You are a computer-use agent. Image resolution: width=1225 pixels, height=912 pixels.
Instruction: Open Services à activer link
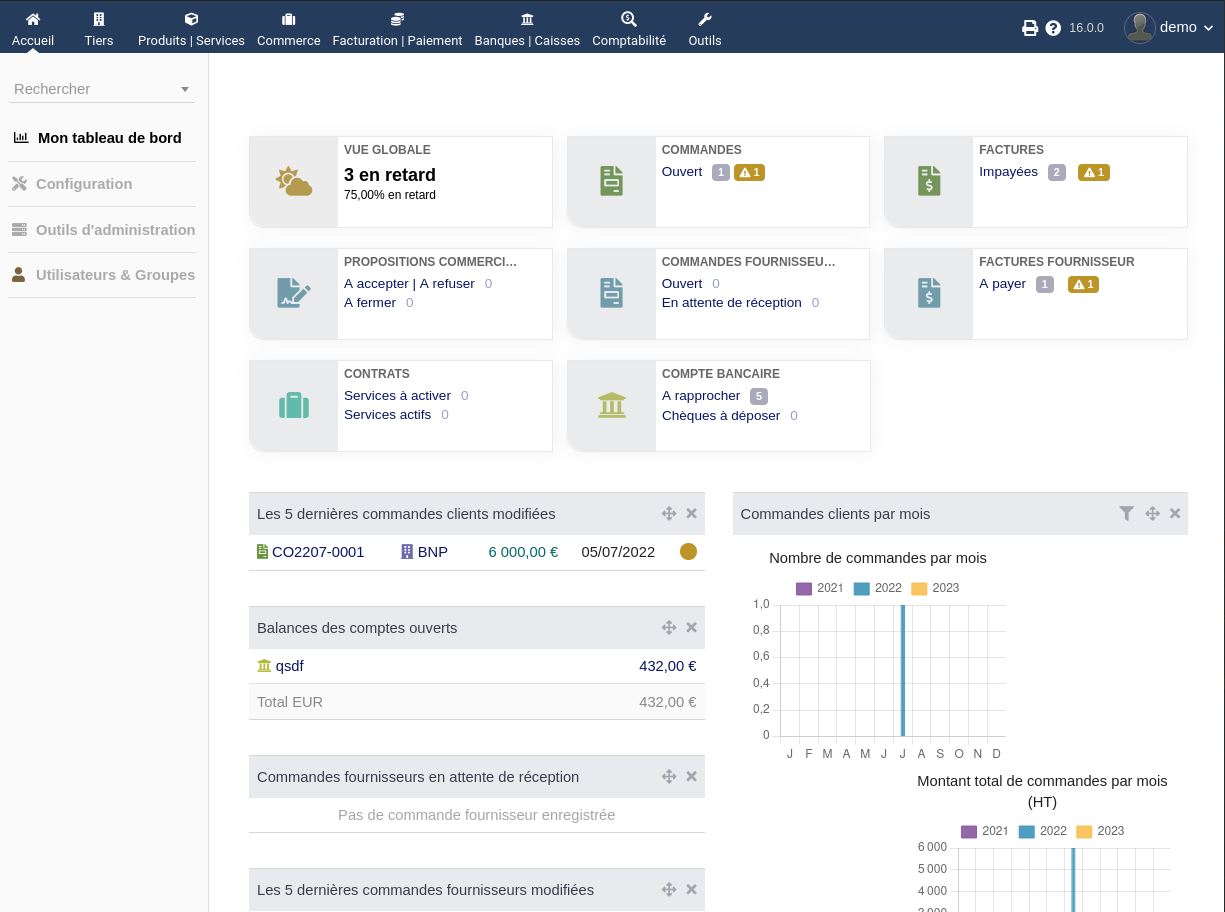click(x=397, y=396)
